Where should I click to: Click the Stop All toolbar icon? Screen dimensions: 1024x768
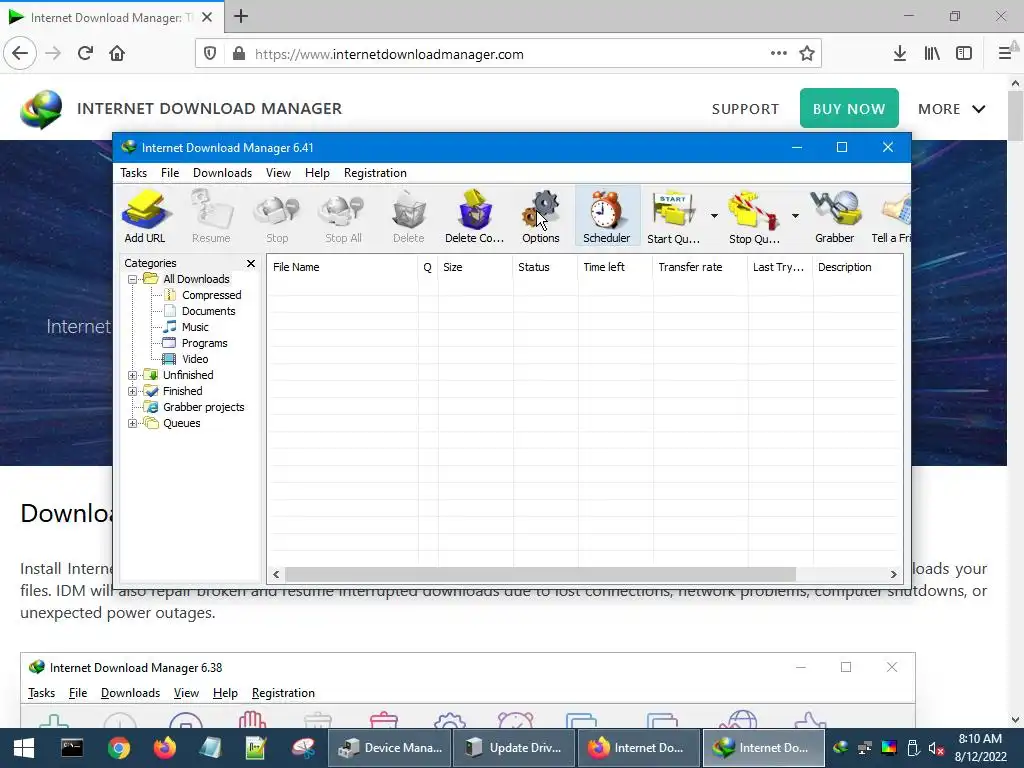pyautogui.click(x=343, y=216)
